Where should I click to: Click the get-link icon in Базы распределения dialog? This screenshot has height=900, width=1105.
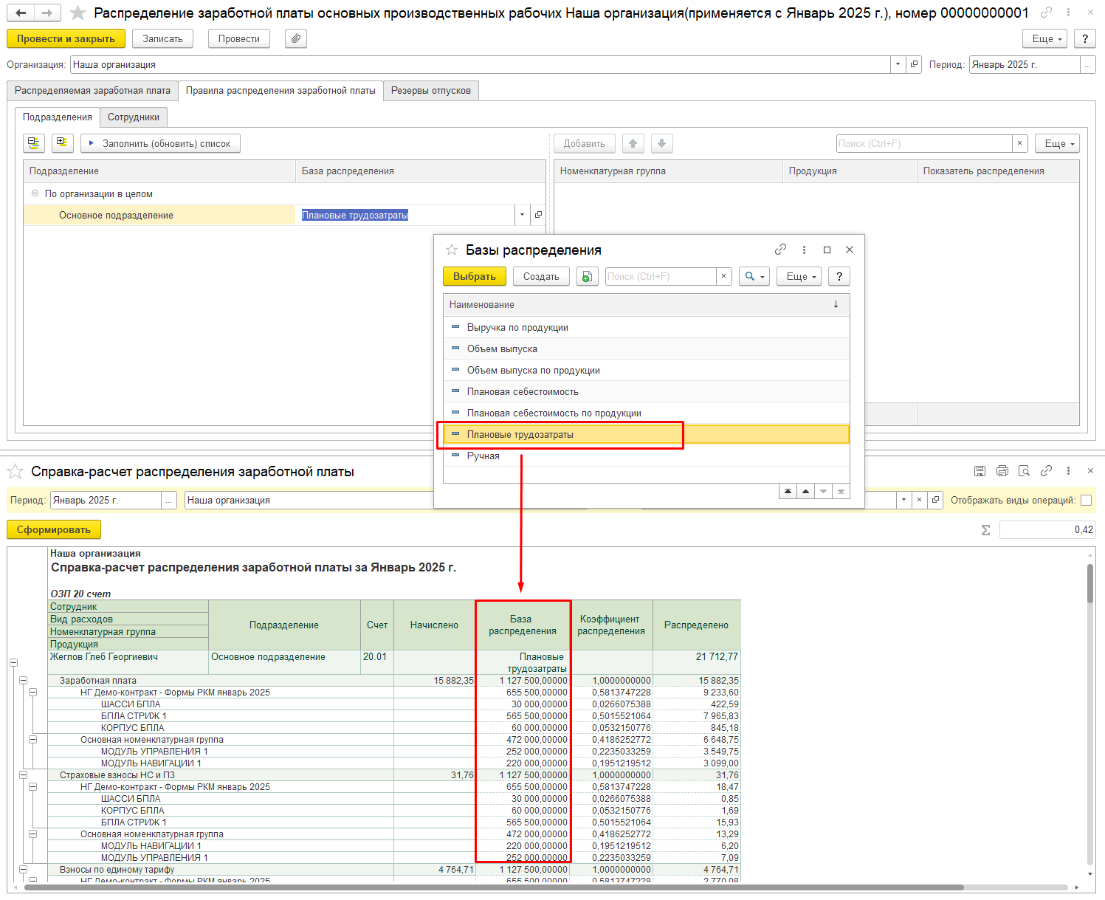coord(780,250)
